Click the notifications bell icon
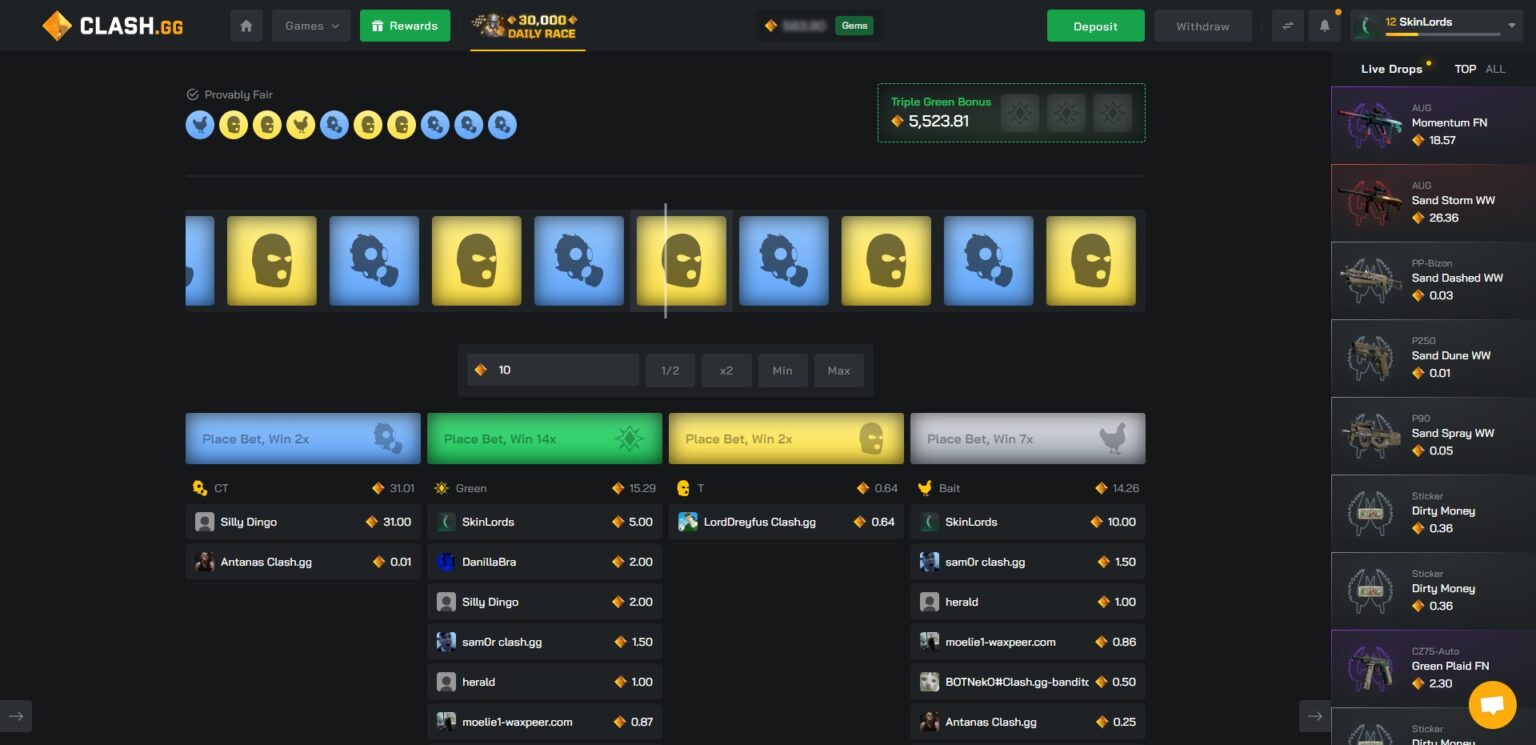Screen dimensions: 1536x745 pos(1325,25)
